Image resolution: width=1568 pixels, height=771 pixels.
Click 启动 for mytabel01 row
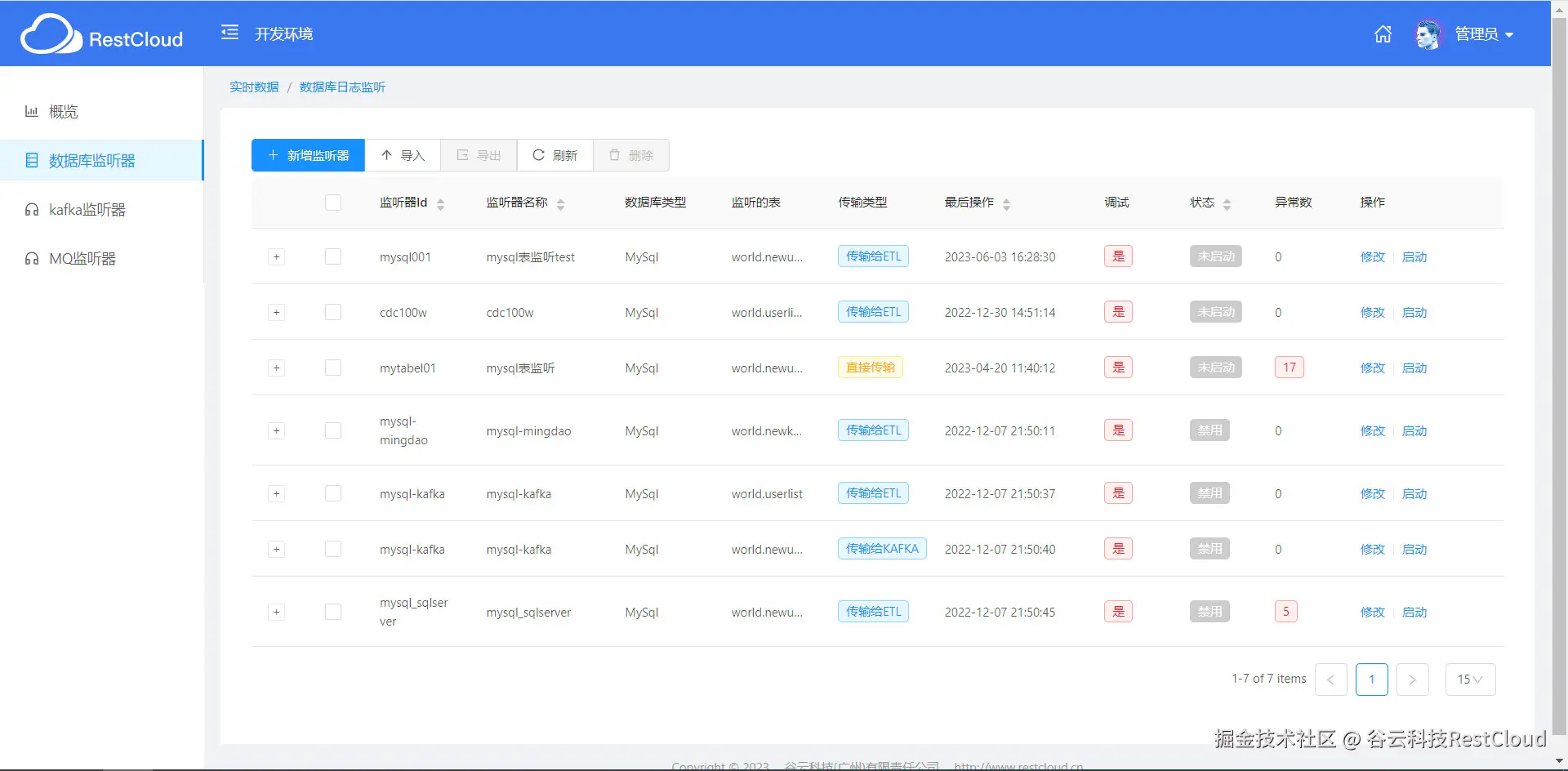pyautogui.click(x=1414, y=368)
